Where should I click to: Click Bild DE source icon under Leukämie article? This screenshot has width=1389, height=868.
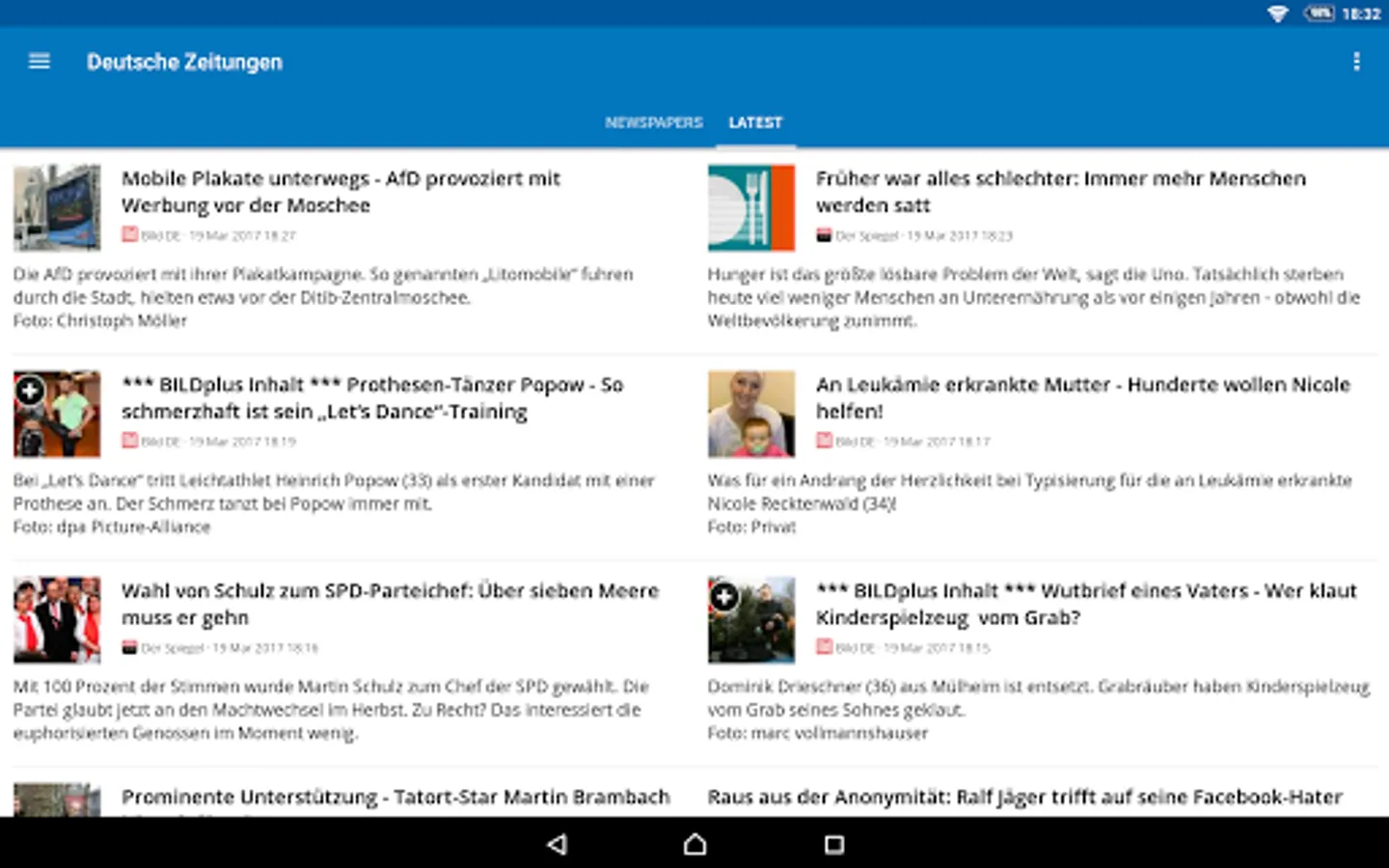pos(824,441)
